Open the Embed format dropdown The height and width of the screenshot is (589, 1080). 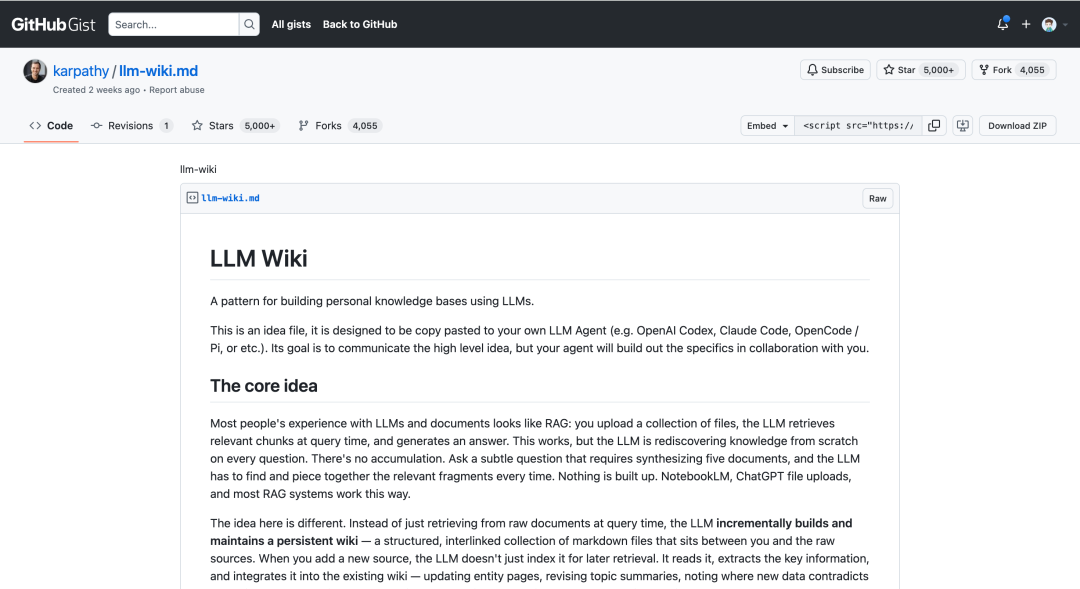click(766, 125)
